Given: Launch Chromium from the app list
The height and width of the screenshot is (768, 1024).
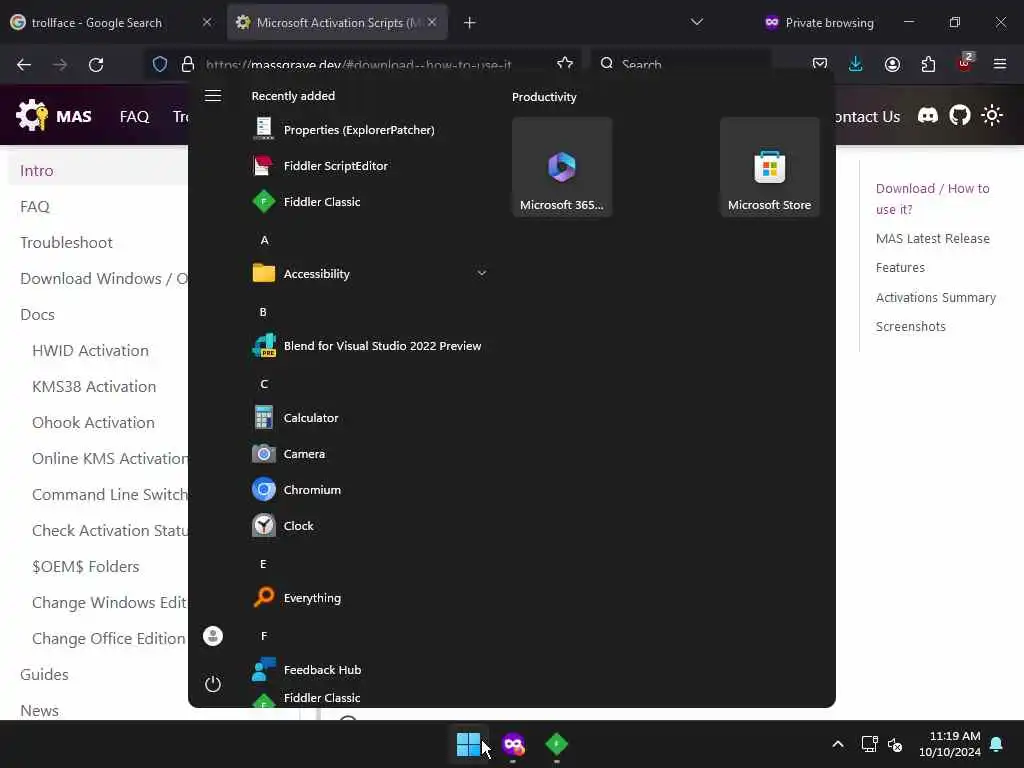Looking at the screenshot, I should point(369,489).
